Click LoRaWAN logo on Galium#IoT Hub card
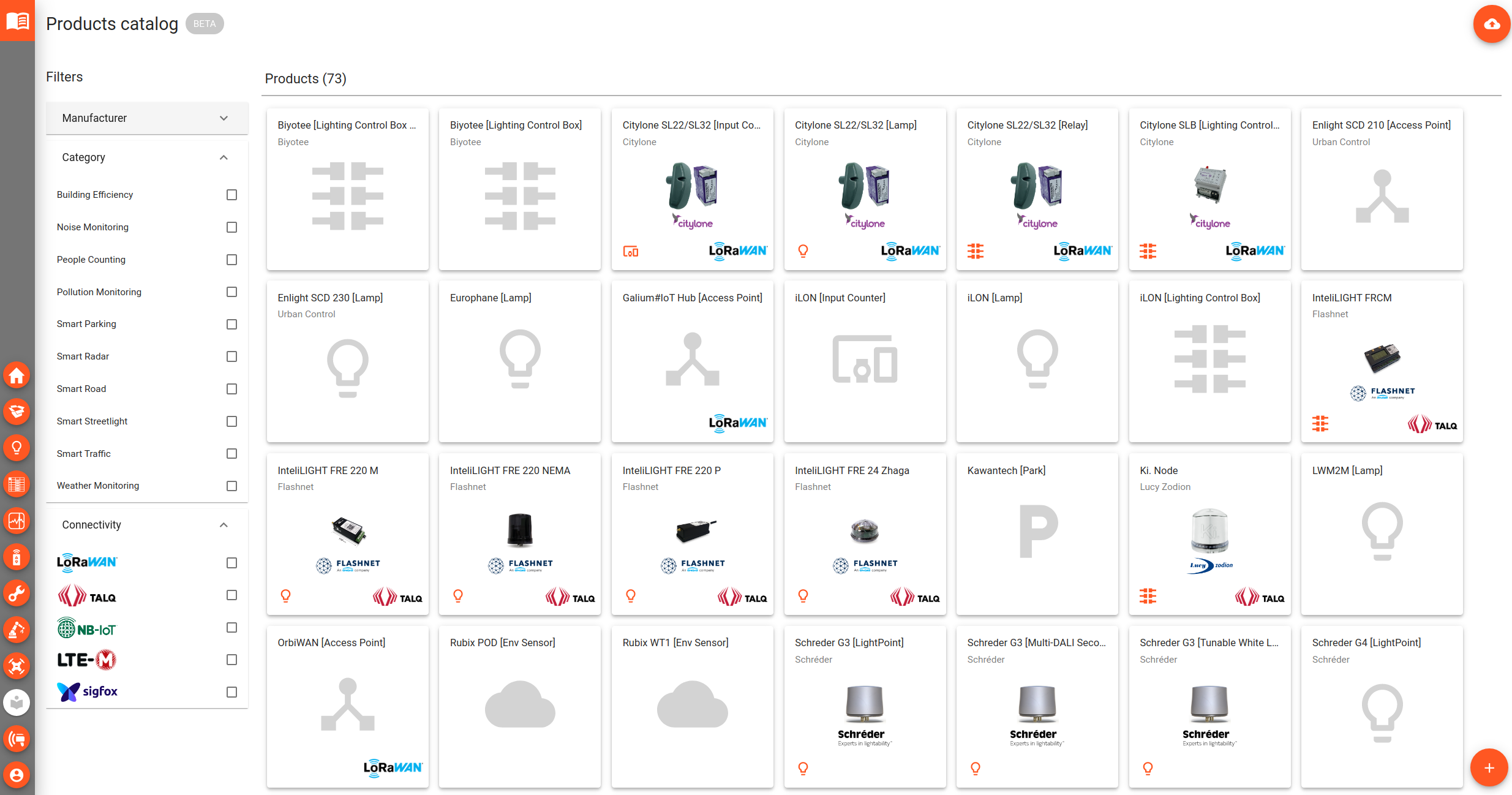This screenshot has width=1512, height=795. pos(738,423)
